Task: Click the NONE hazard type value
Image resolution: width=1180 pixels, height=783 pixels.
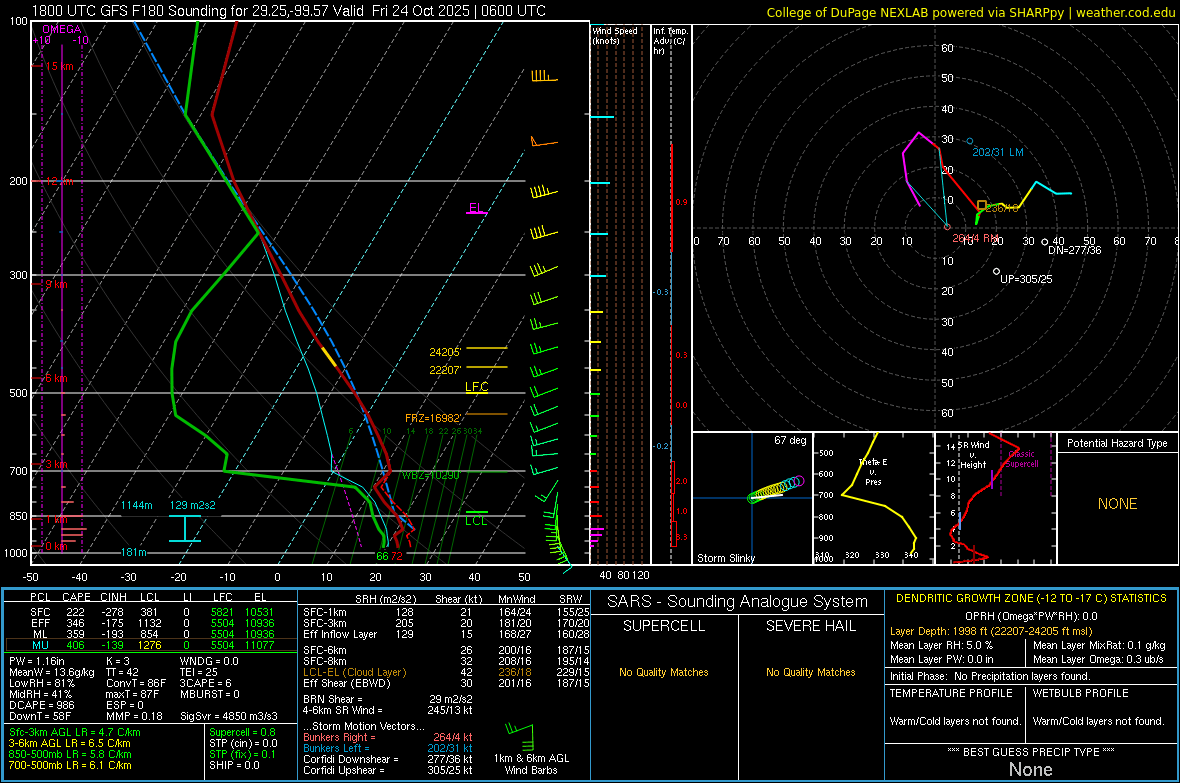Action: point(1118,504)
